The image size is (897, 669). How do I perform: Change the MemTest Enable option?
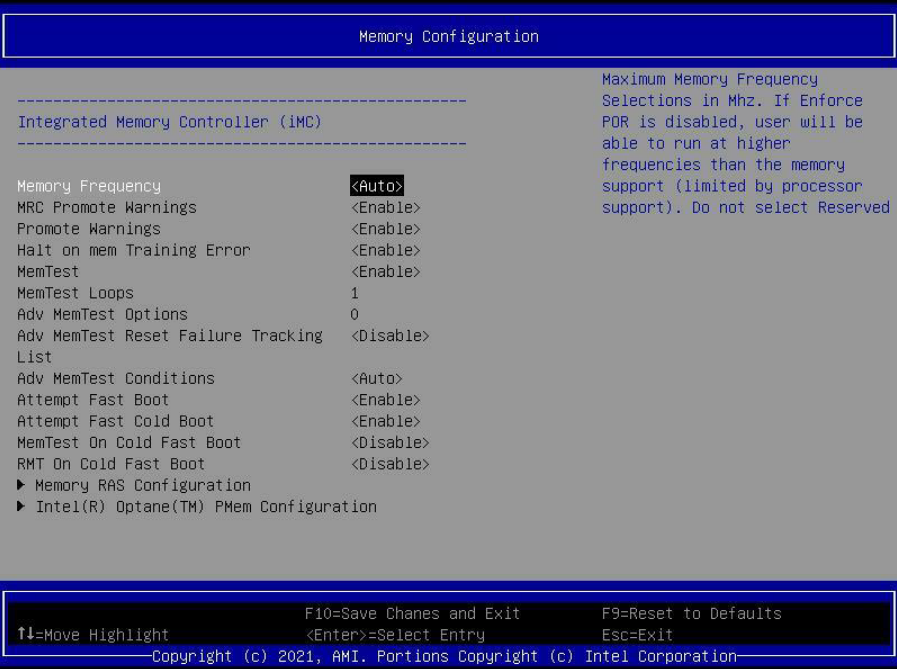pyautogui.click(x=386, y=272)
